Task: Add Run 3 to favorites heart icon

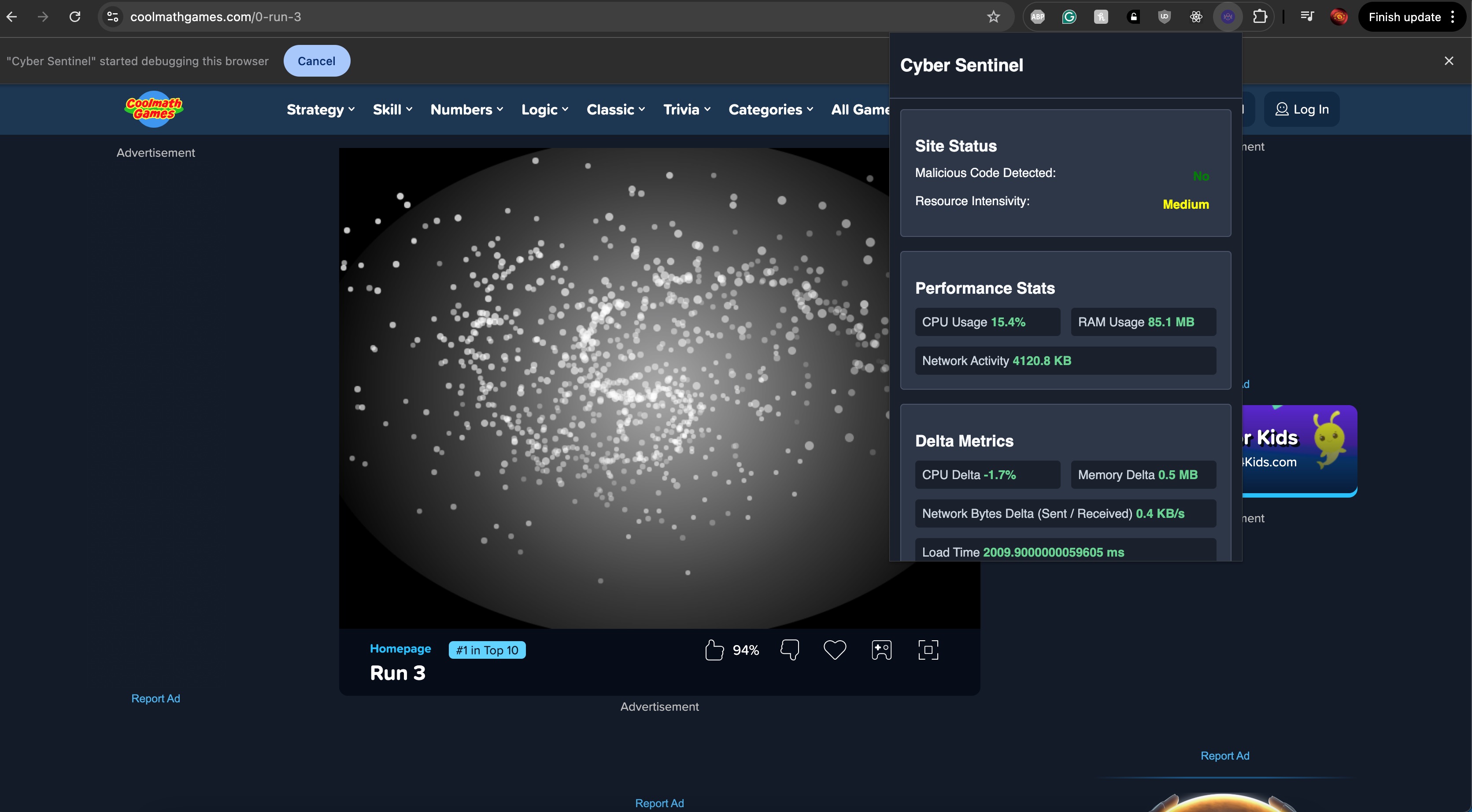Action: (834, 650)
